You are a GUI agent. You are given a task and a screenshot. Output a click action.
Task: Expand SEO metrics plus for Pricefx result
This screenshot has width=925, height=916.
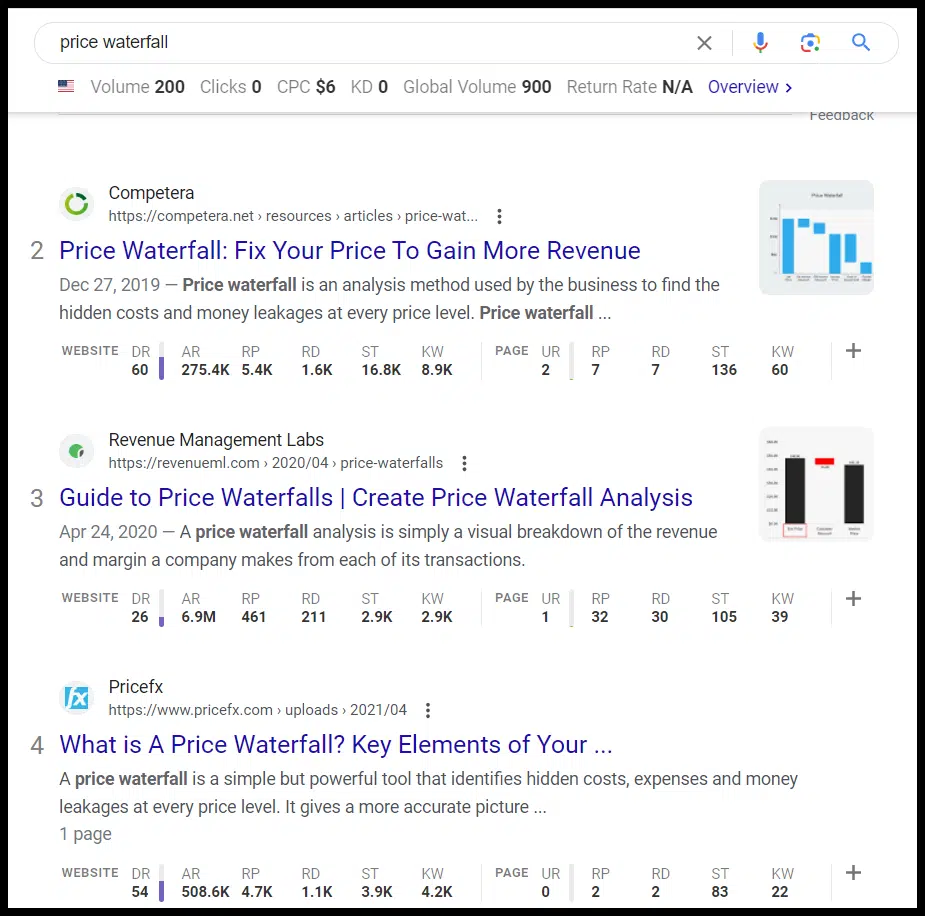point(853,873)
